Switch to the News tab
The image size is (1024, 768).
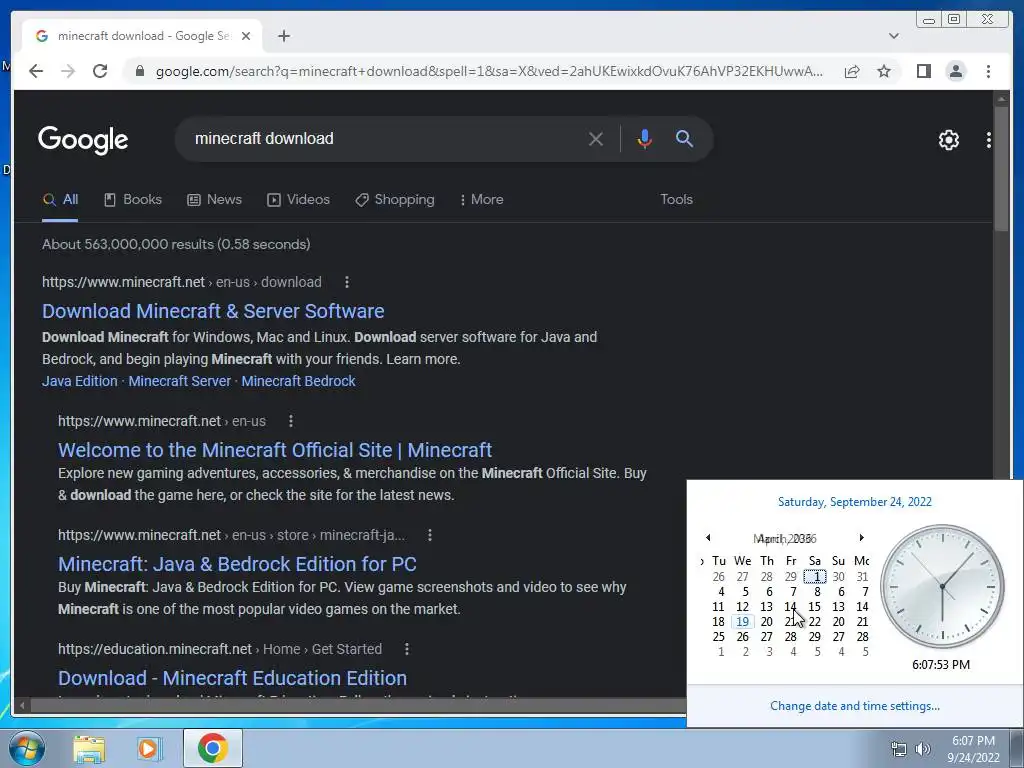coord(214,200)
